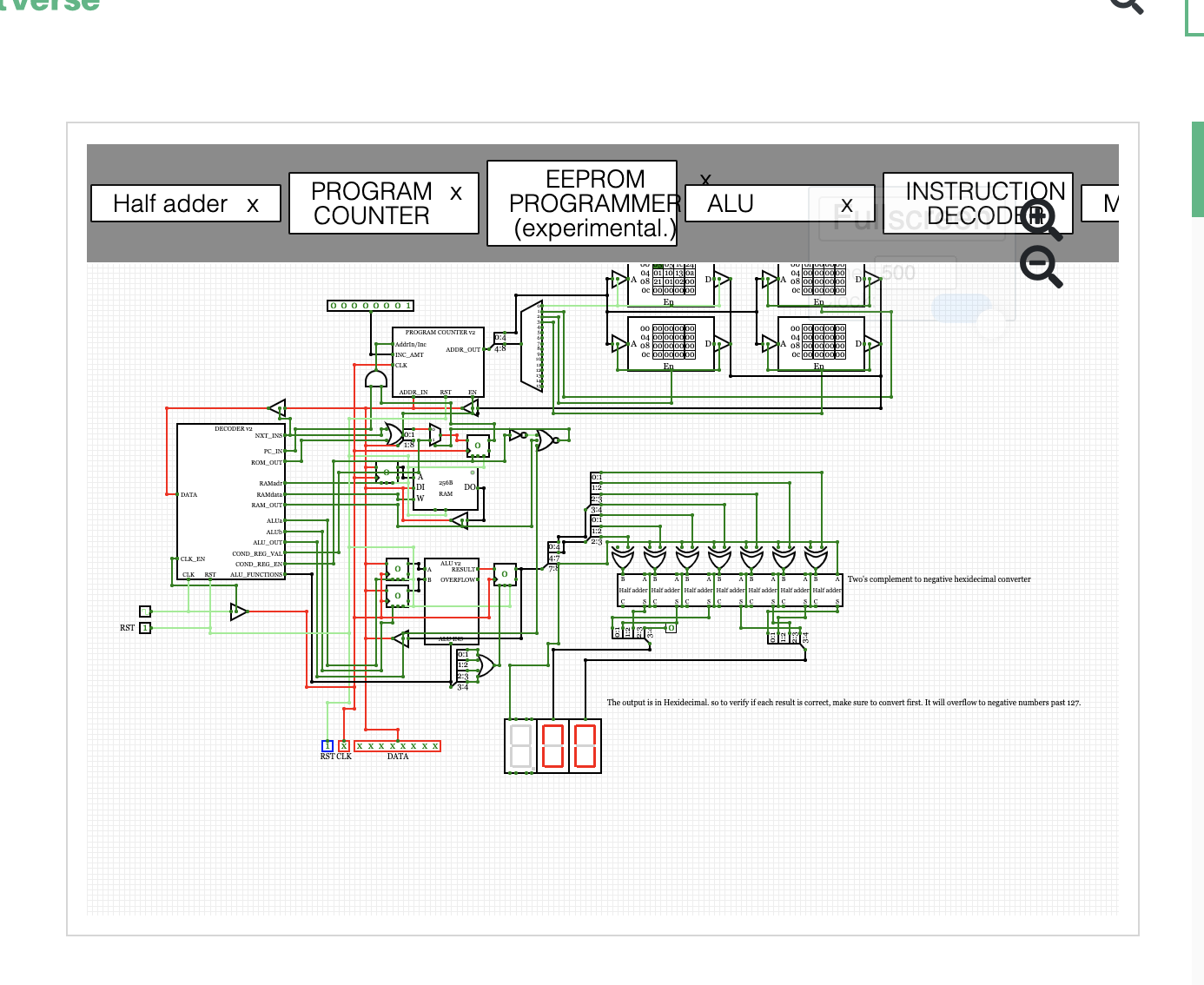Toggle the clock input above RST on the left
Viewport: 1204px width, 985px height.
click(x=145, y=611)
